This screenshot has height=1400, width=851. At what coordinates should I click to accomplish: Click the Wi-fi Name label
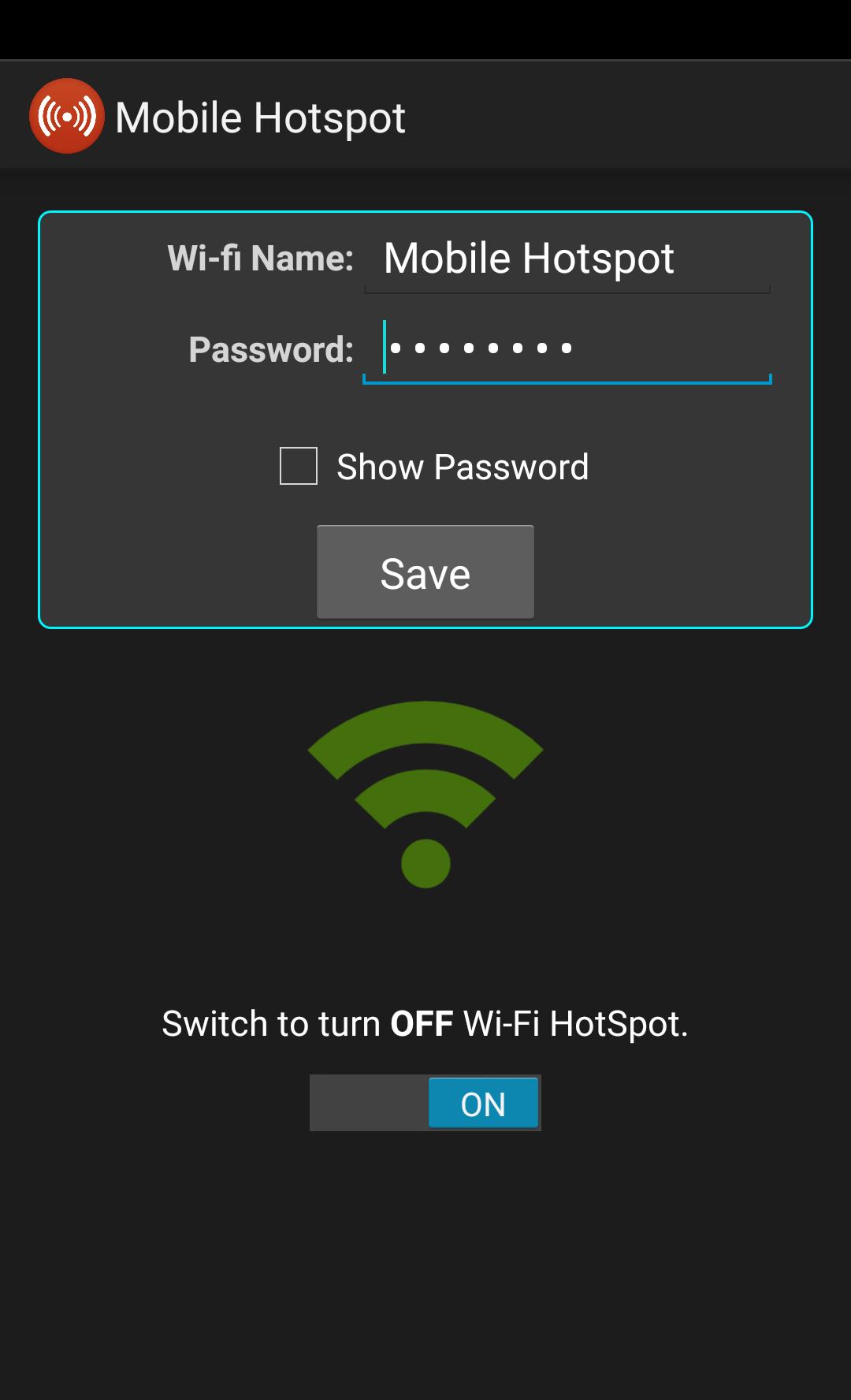tap(261, 258)
